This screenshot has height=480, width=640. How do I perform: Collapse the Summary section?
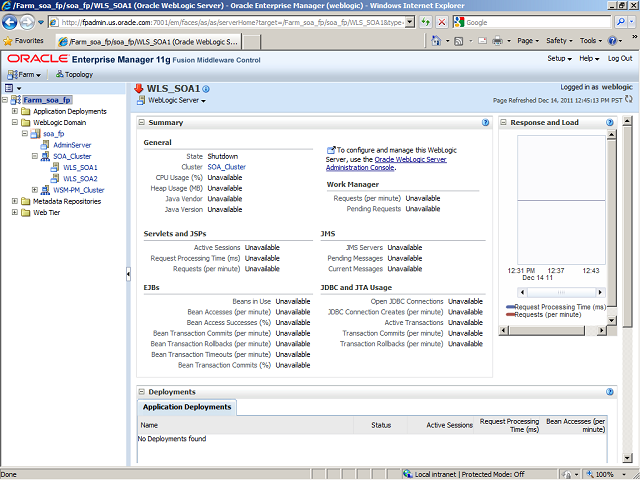[142, 122]
